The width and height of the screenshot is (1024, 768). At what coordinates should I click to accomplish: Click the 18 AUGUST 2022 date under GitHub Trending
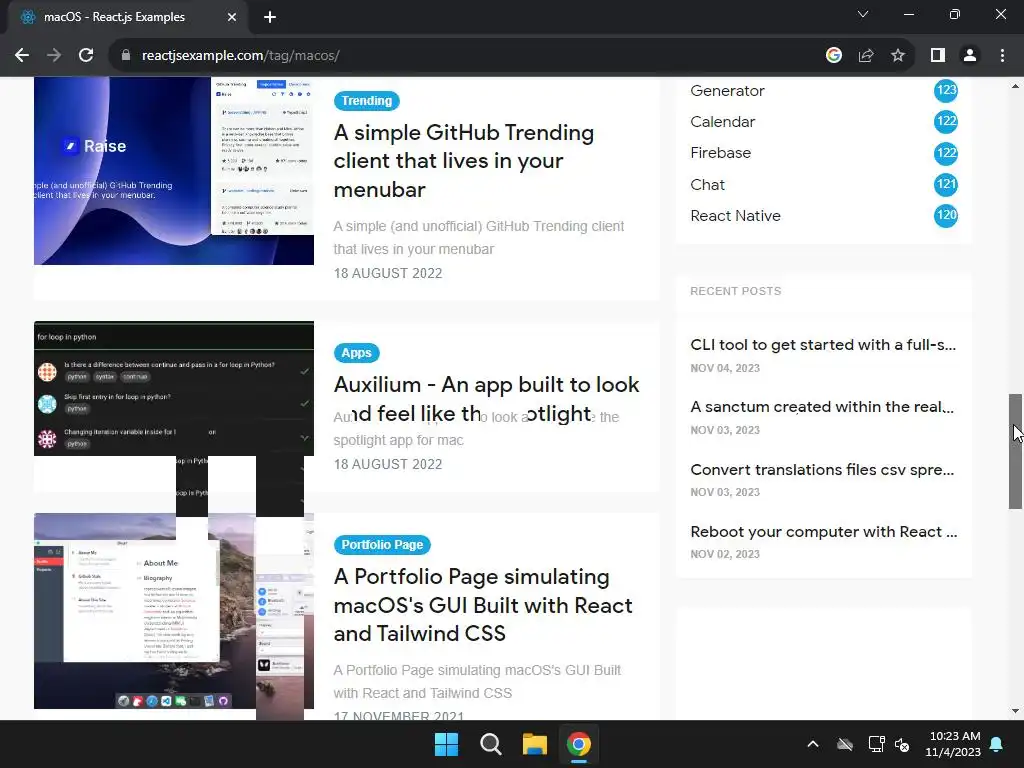pos(388,273)
